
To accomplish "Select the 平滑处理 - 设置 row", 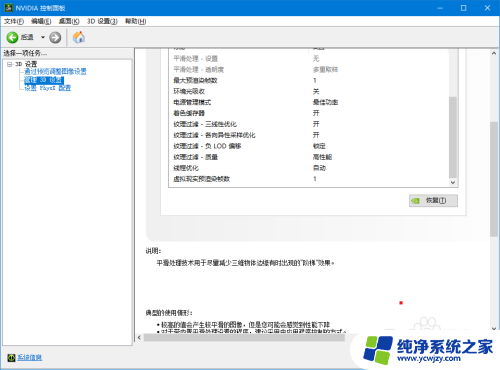I will tap(309, 59).
